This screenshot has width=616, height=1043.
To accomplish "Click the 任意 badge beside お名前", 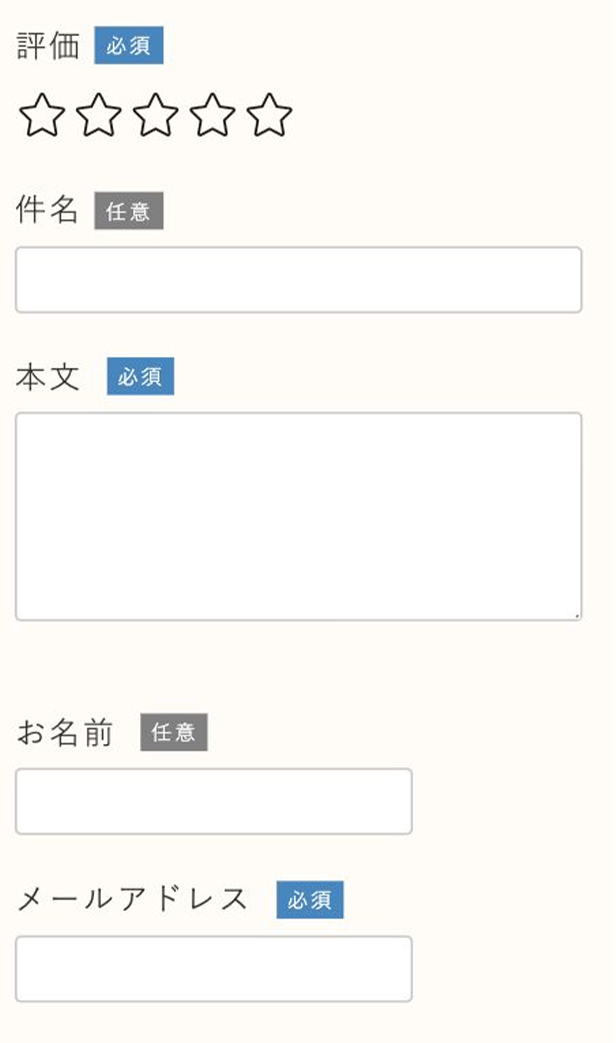I will pos(173,733).
